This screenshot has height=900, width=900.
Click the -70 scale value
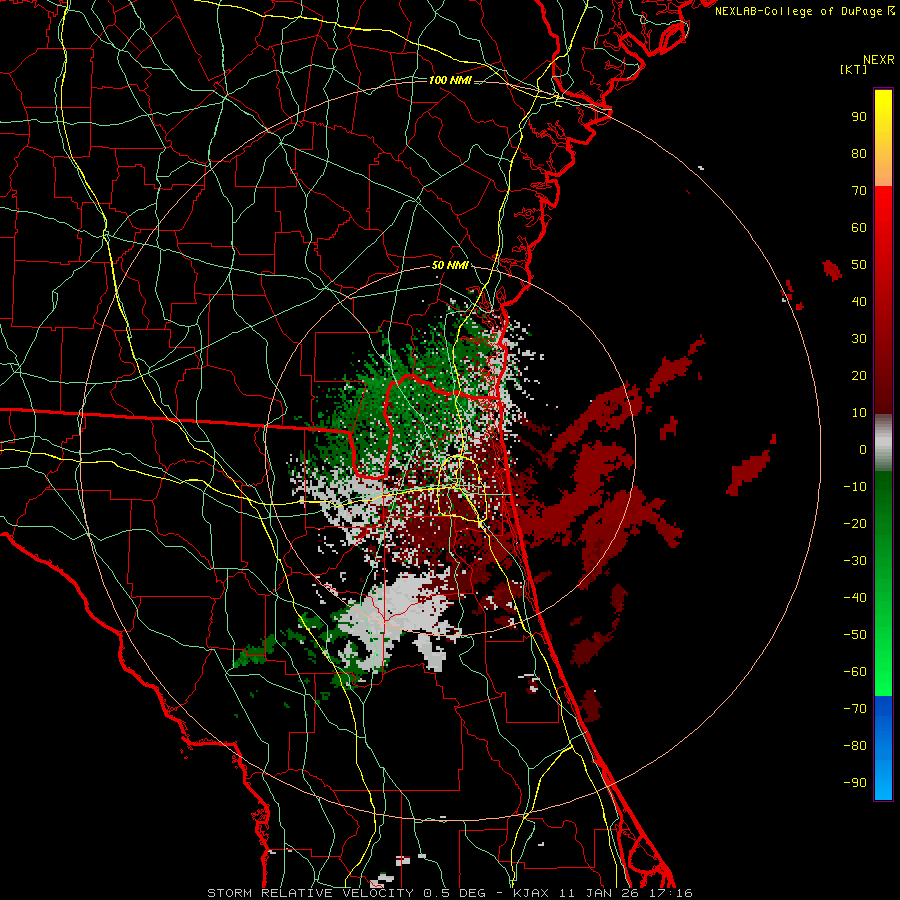pos(855,709)
